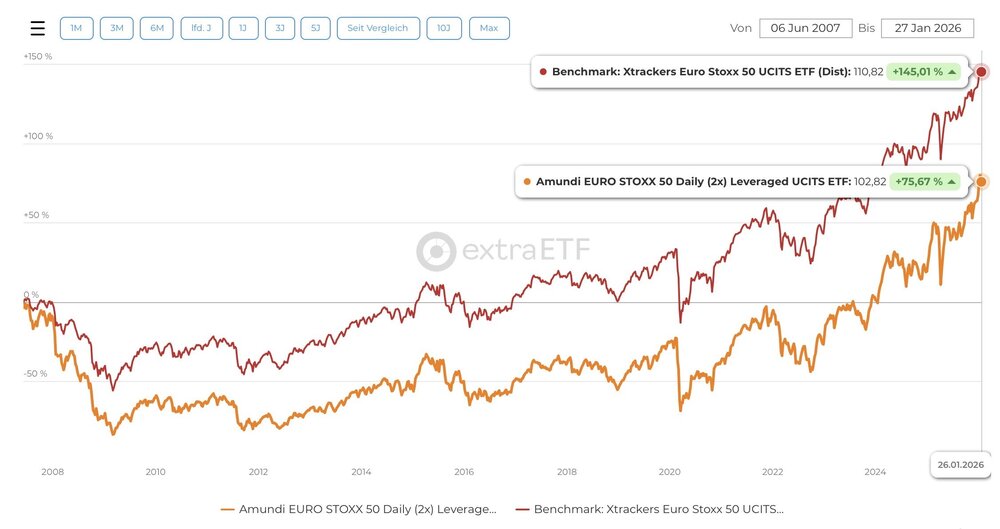Show the 5J time period
This screenshot has height=529, width=1000.
(315, 28)
